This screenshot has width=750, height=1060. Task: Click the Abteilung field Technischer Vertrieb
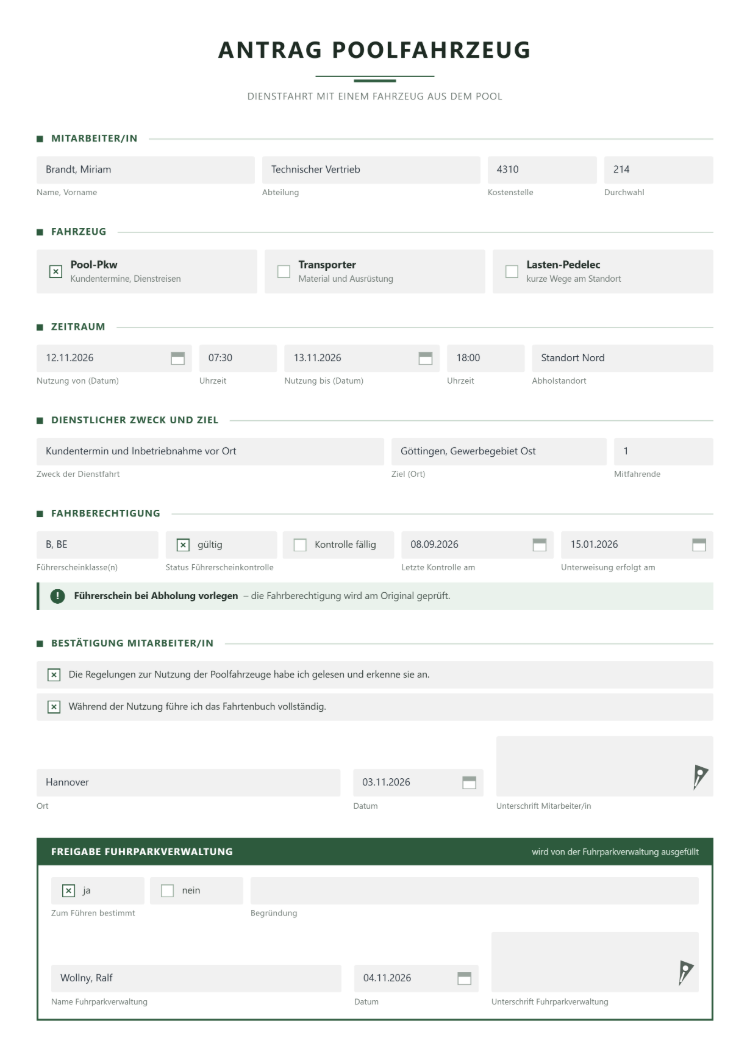tap(371, 170)
